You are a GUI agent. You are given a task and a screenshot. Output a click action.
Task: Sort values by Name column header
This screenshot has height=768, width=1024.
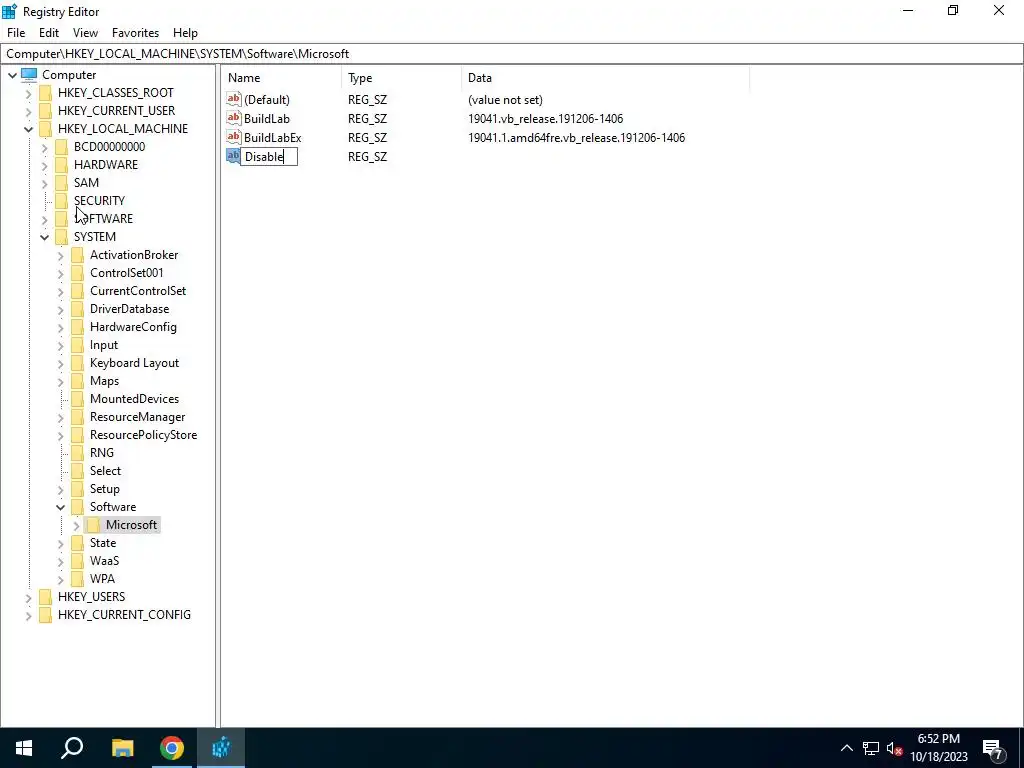click(x=281, y=78)
